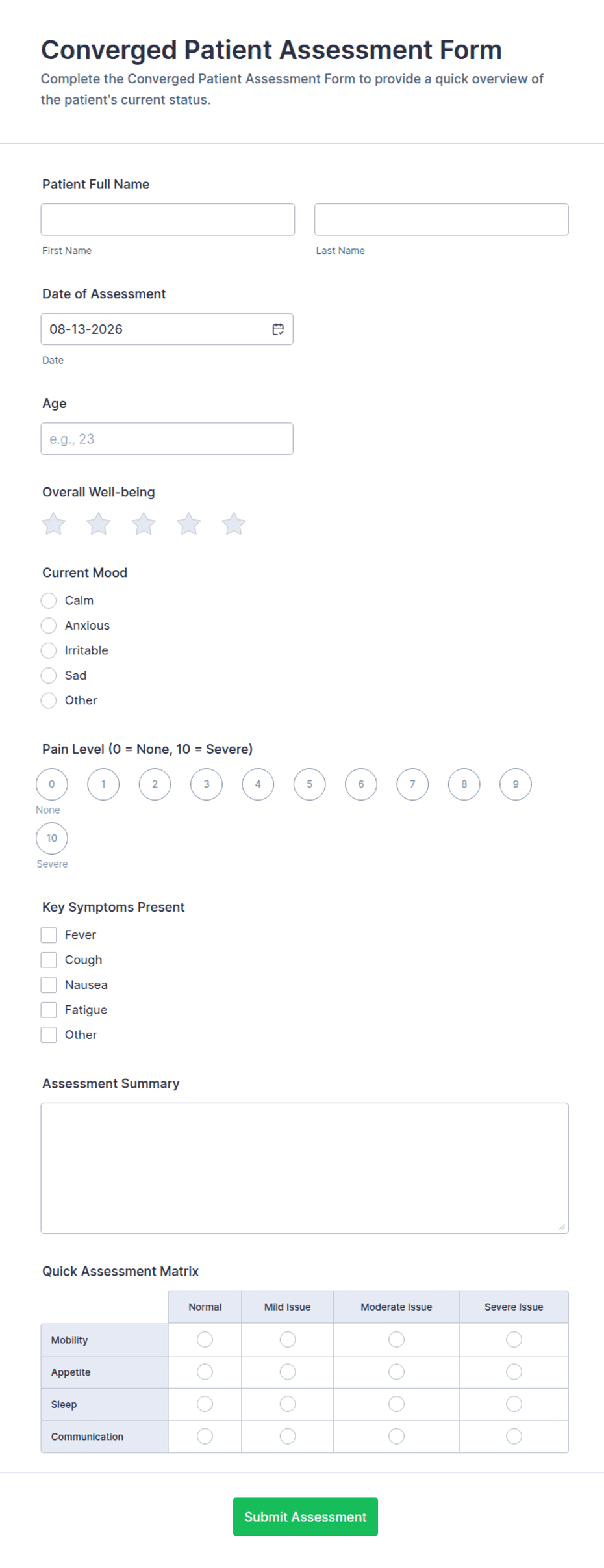This screenshot has width=604, height=1568.
Task: Check the Fatigue symptom box
Action: [x=49, y=1010]
